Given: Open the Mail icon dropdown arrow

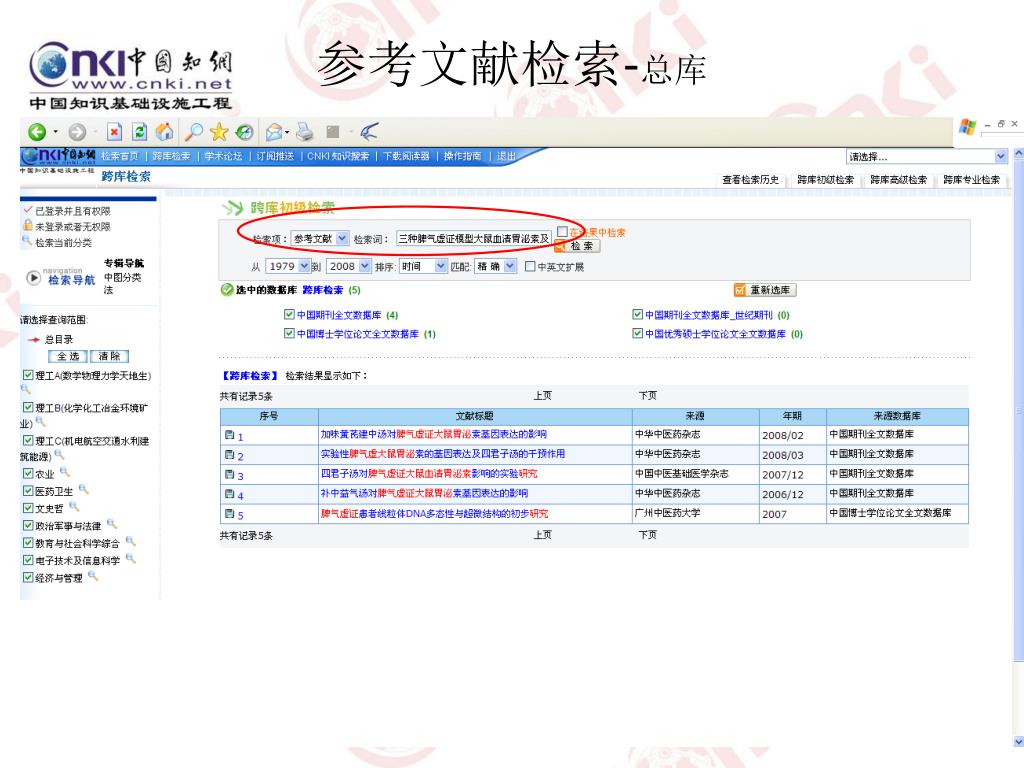Looking at the screenshot, I should click(287, 133).
